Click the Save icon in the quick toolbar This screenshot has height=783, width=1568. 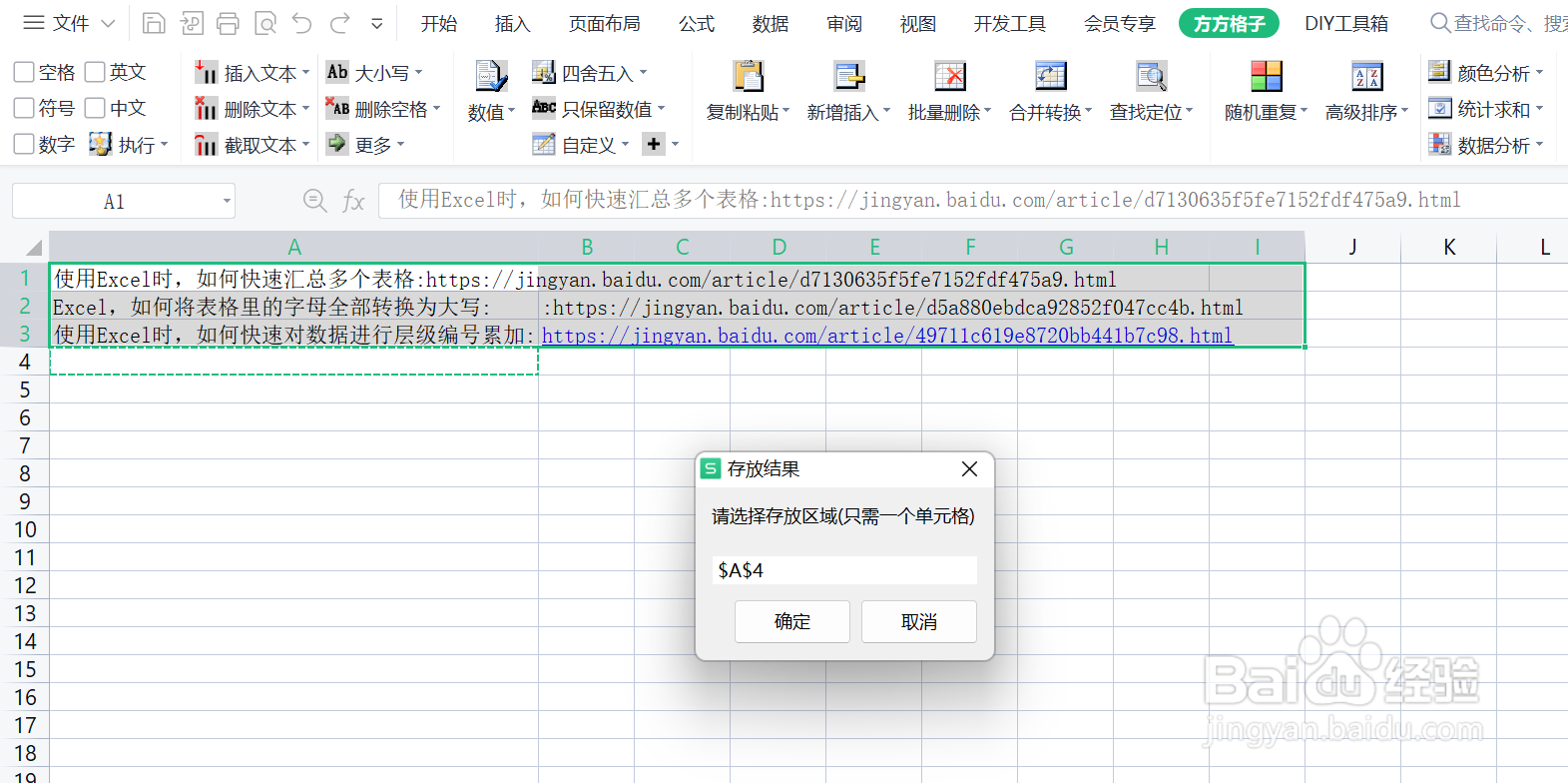154,23
